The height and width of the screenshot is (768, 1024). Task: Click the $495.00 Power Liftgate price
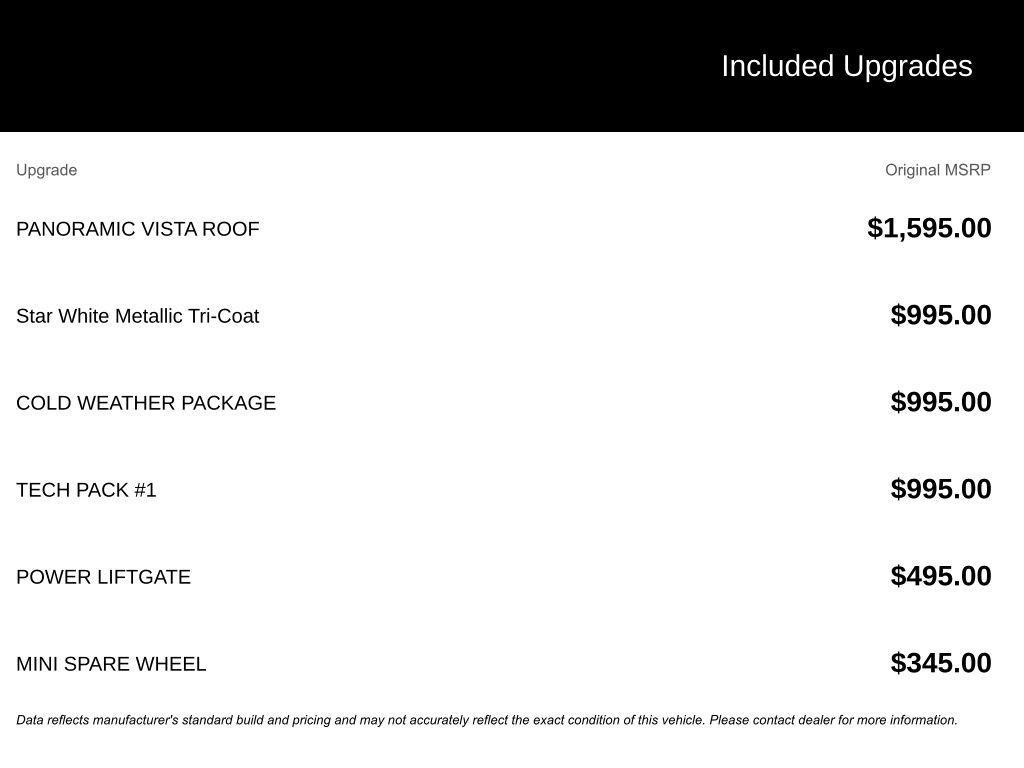tap(941, 576)
